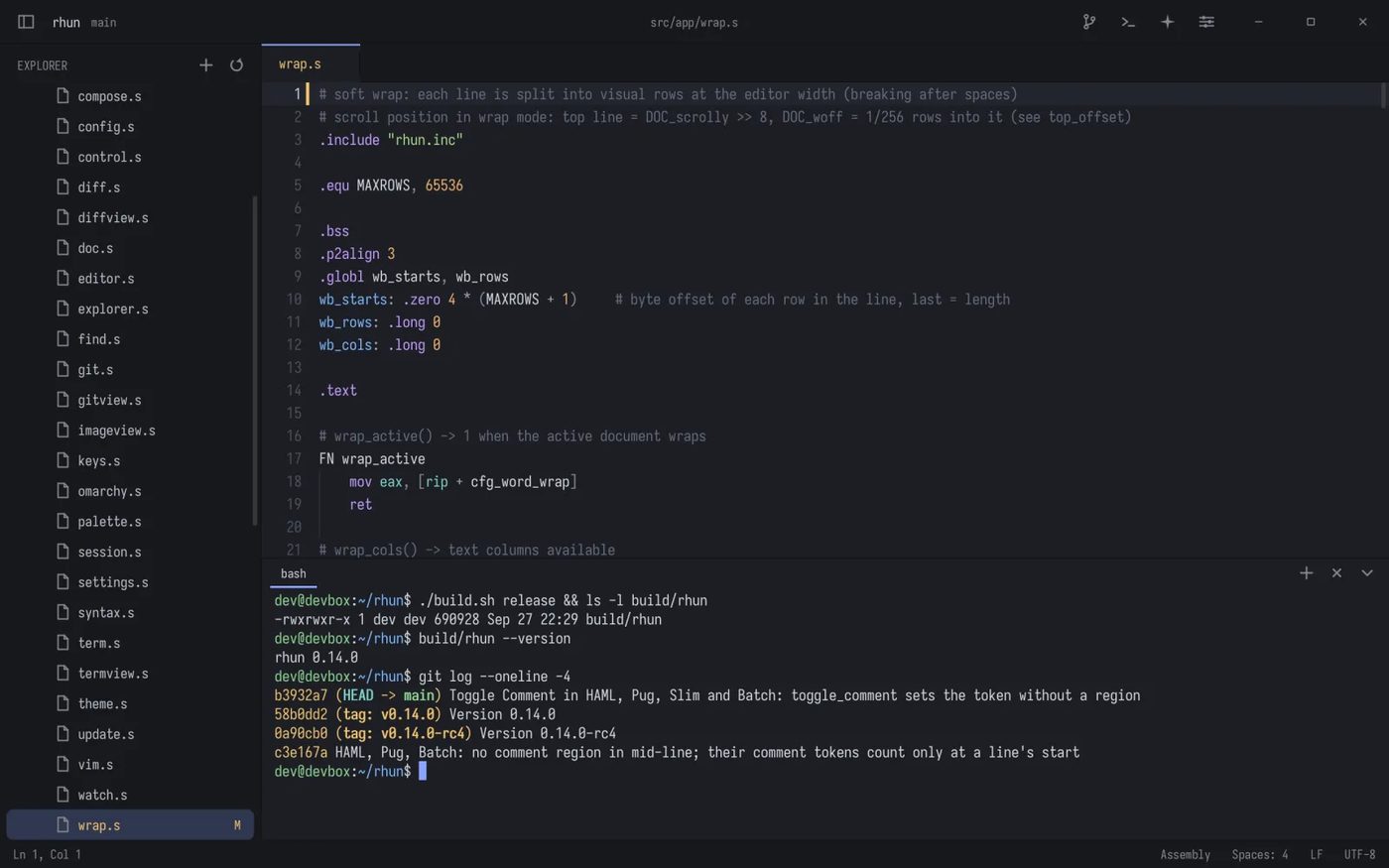Viewport: 1389px width, 868px height.
Task: Add a new file in Explorer with plus icon
Action: 205,65
